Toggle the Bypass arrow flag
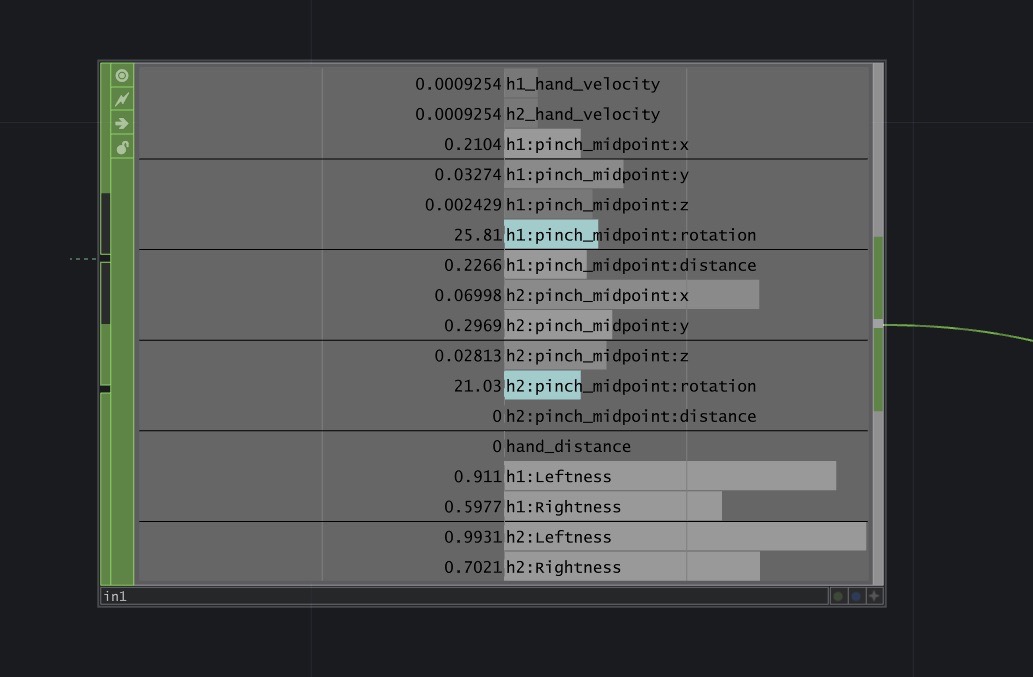The height and width of the screenshot is (677, 1033). pyautogui.click(x=122, y=123)
